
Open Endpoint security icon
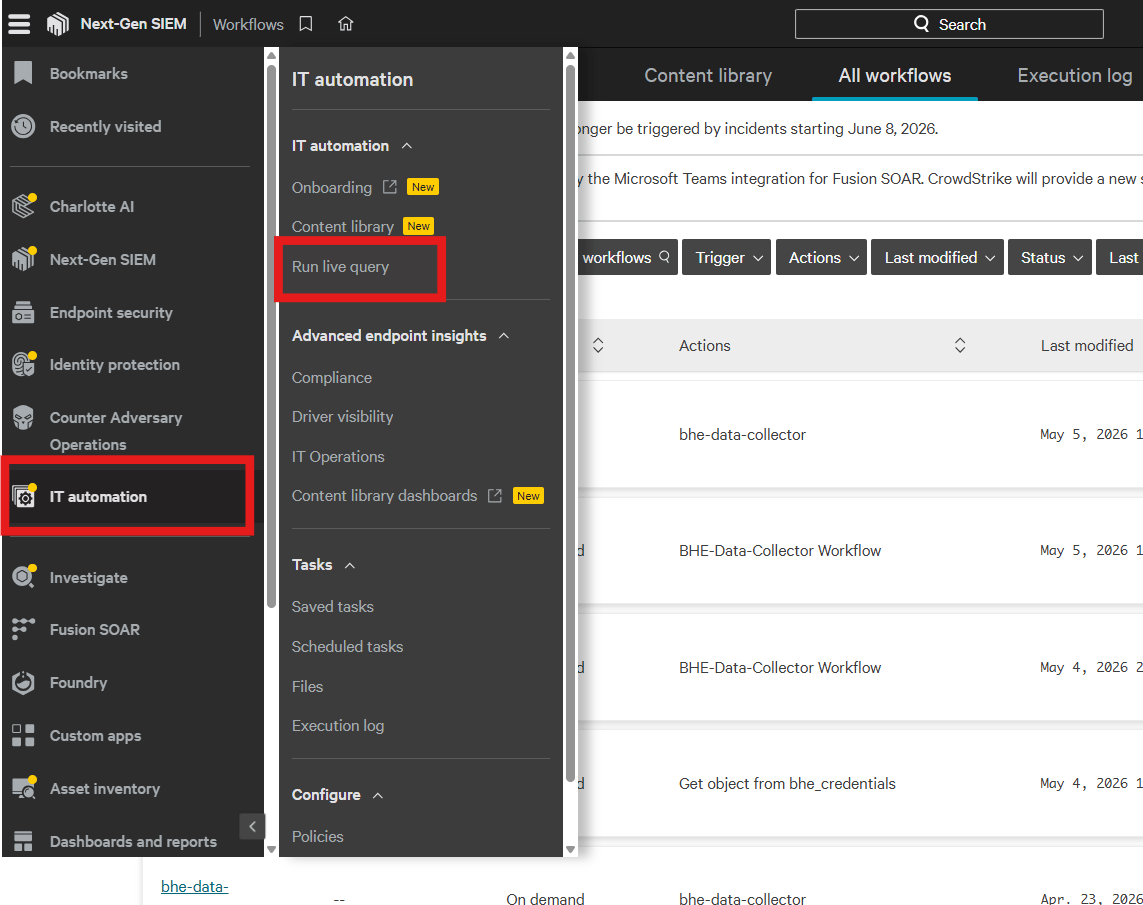(x=23, y=312)
